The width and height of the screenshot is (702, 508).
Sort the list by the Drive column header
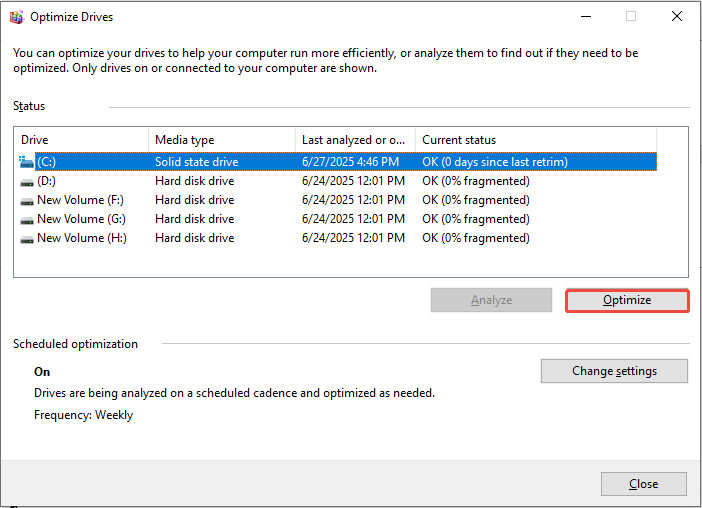(82, 140)
